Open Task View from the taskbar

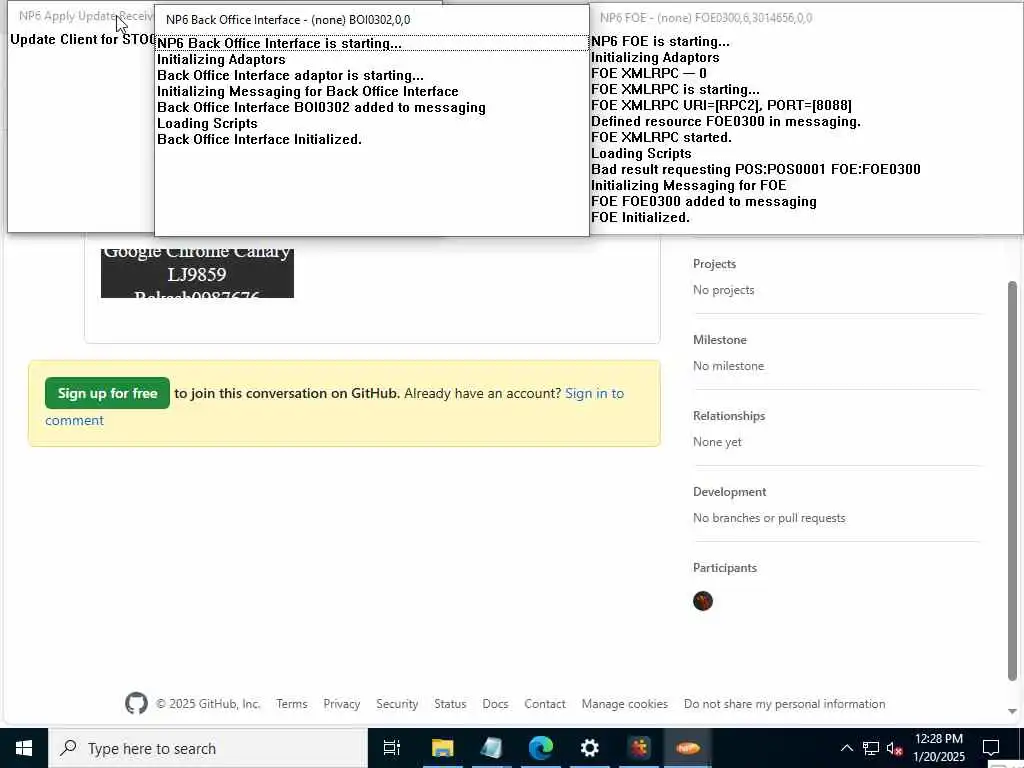[392, 748]
